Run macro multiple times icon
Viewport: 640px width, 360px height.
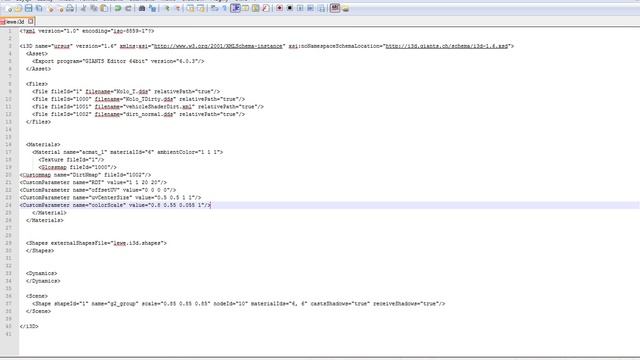[x=310, y=9]
